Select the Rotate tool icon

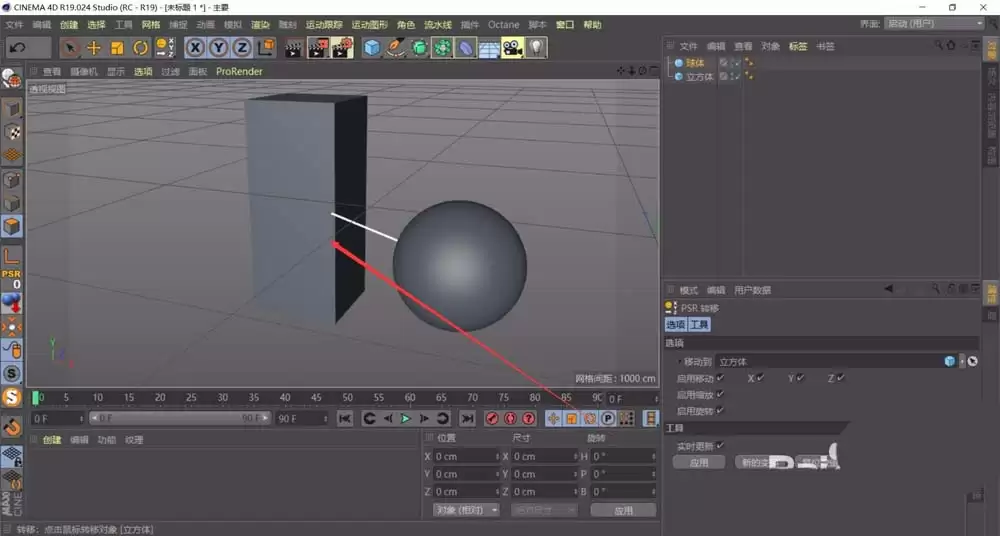click(140, 47)
